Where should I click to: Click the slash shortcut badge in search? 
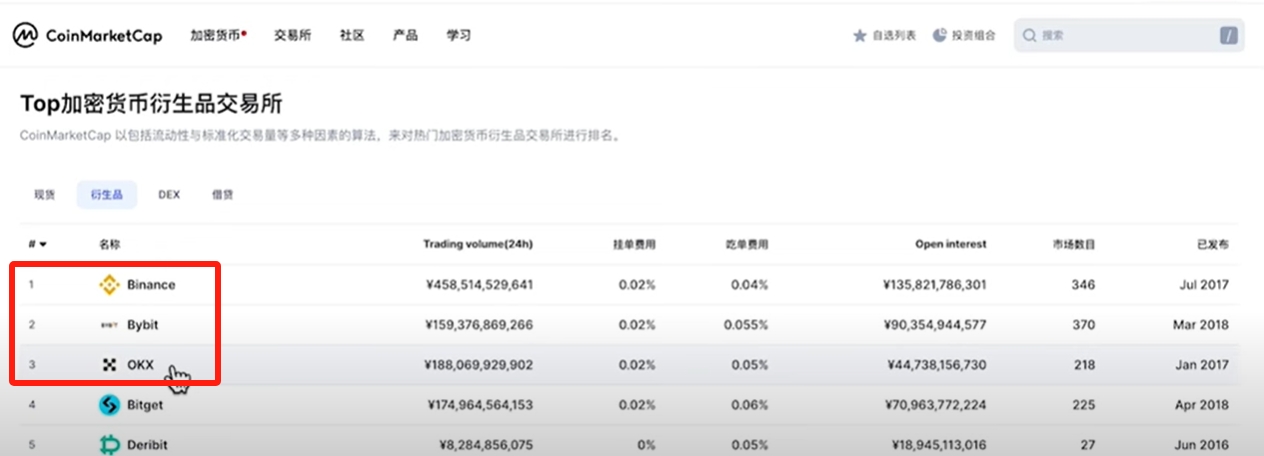[1229, 35]
